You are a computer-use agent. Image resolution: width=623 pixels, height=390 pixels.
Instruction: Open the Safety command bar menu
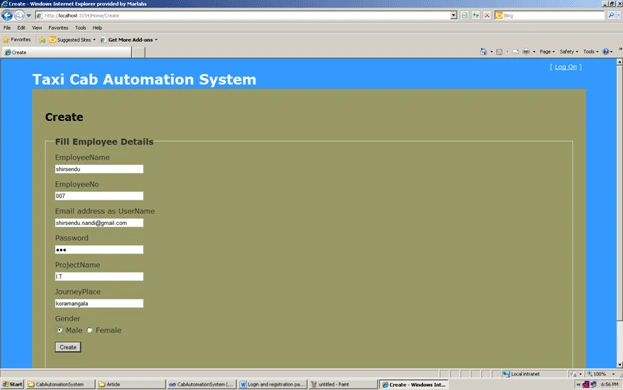pyautogui.click(x=569, y=52)
